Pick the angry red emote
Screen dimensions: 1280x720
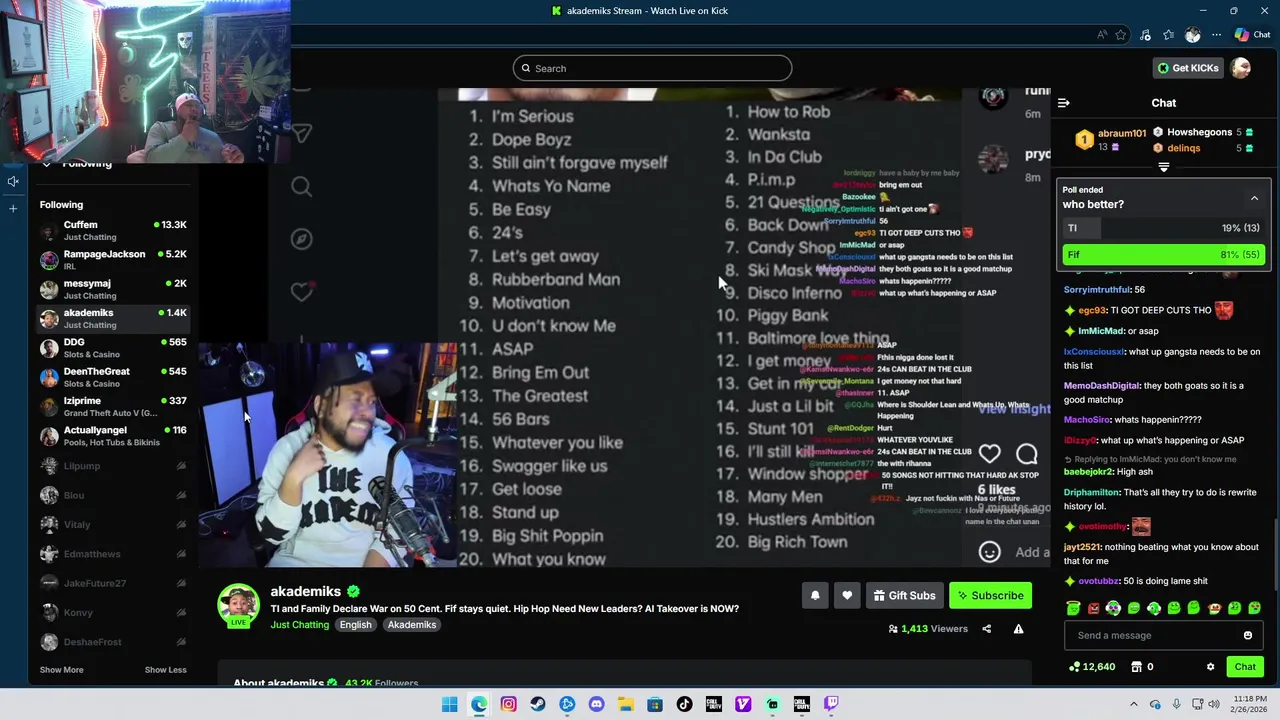point(1093,608)
